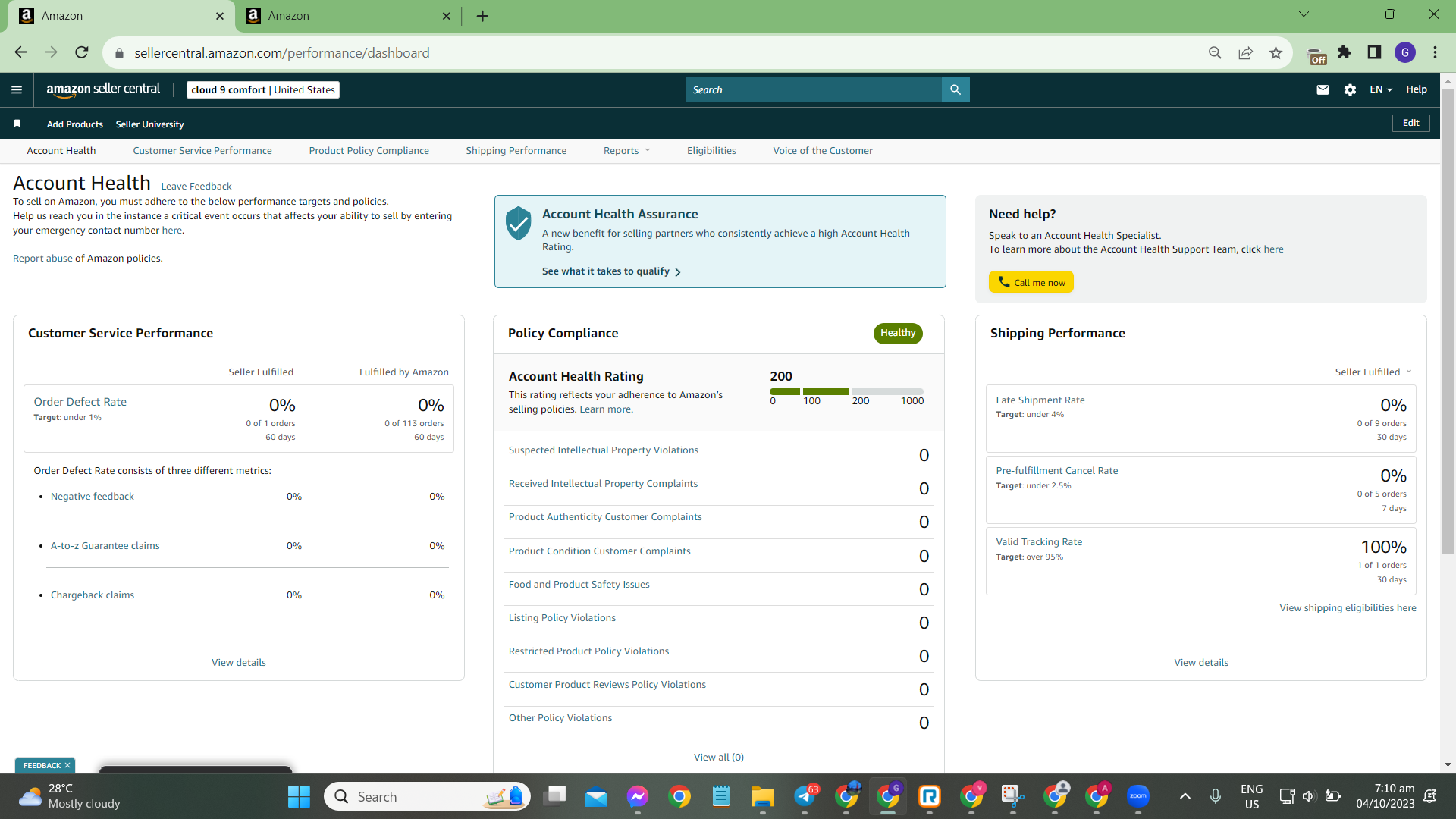Open File Explorer from the taskbar
The height and width of the screenshot is (819, 1456).
point(762,796)
